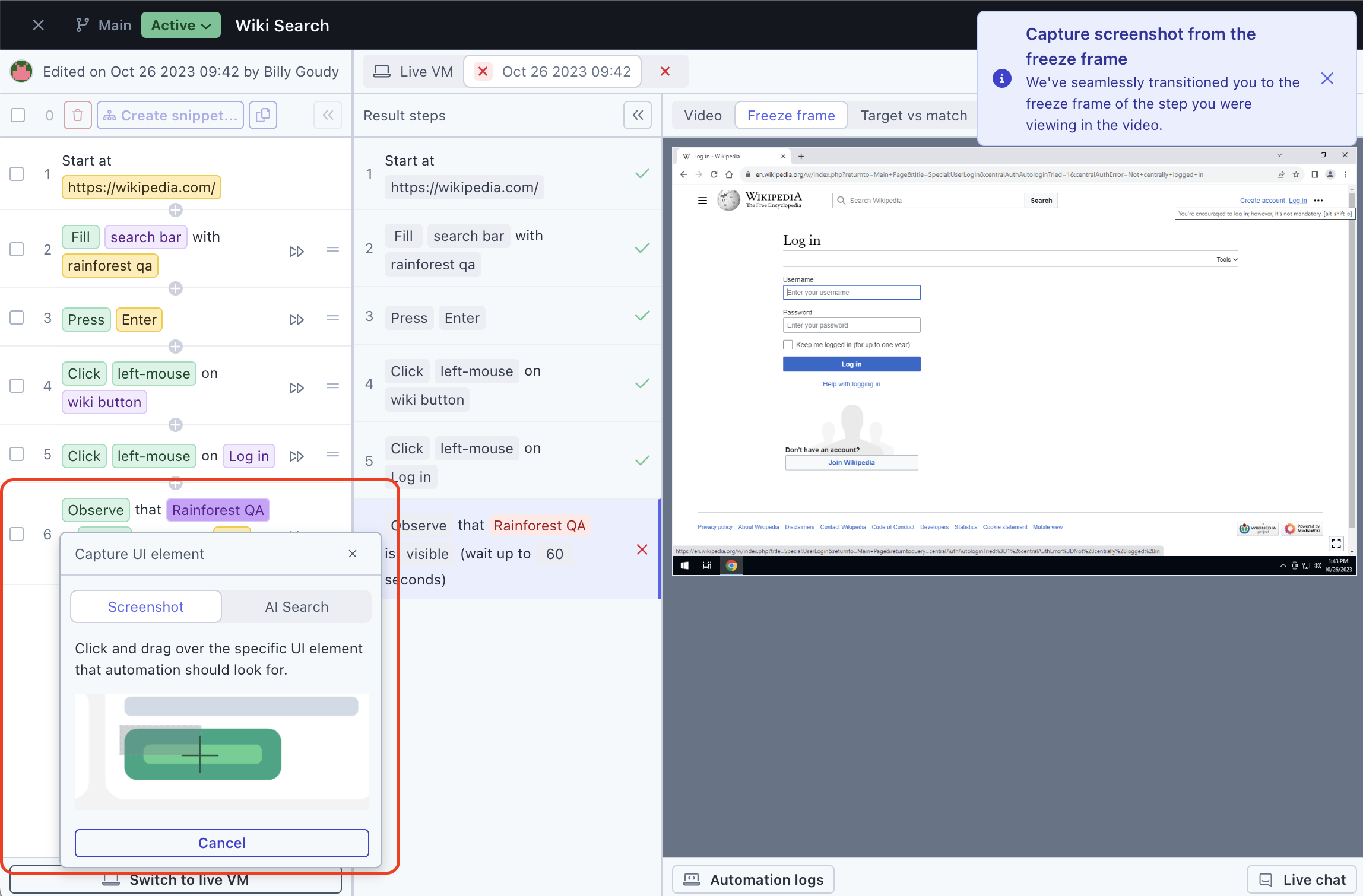Dismiss the freeze frame info notification
The image size is (1363, 896).
click(1327, 79)
